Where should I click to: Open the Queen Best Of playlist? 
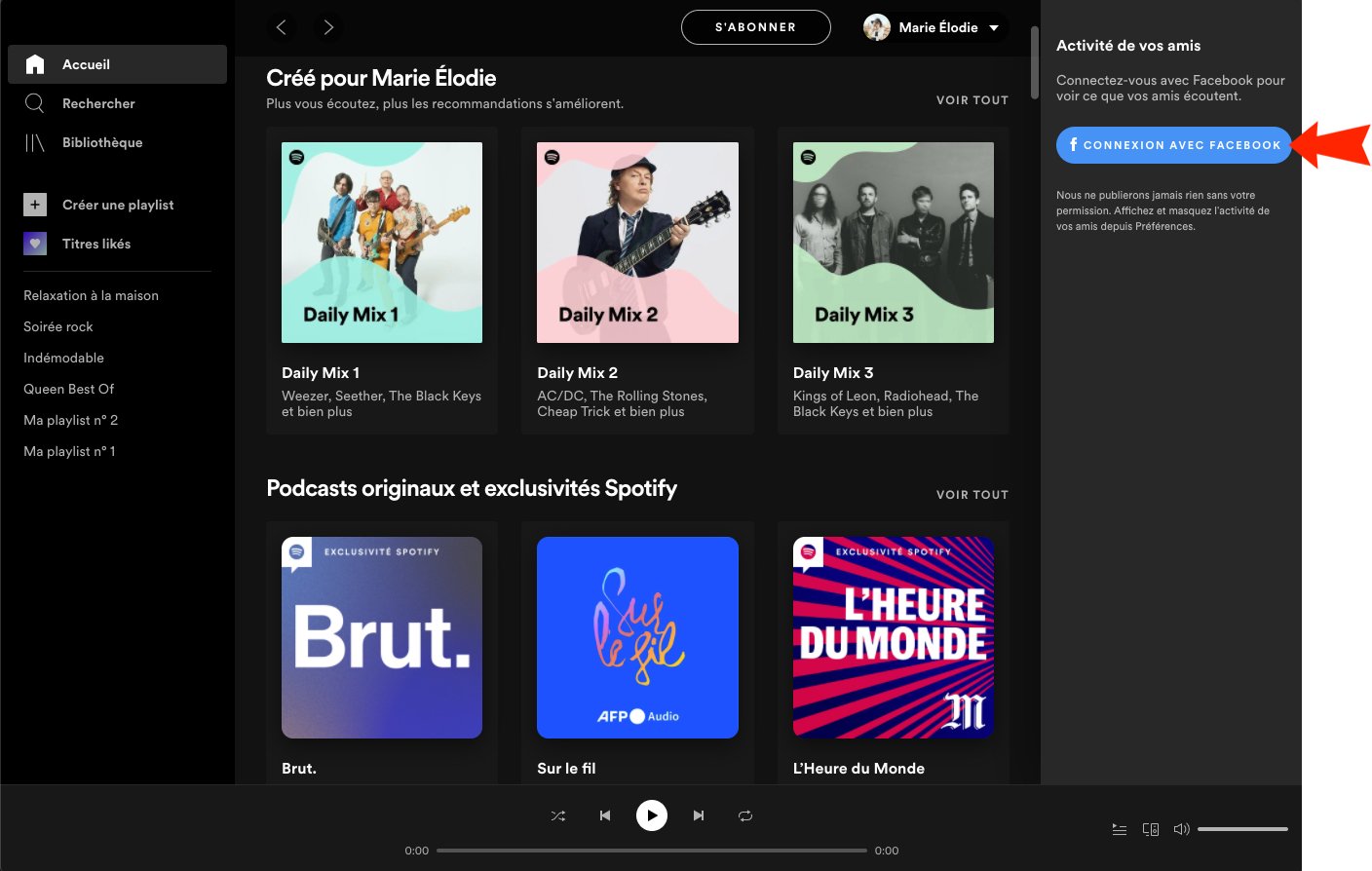pos(68,389)
